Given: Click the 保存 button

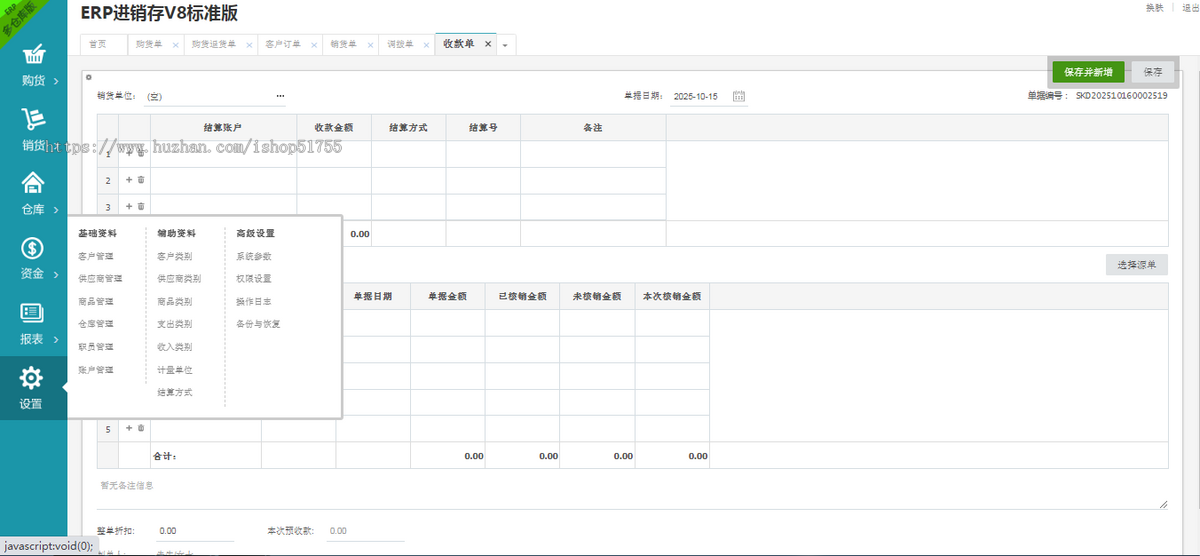Looking at the screenshot, I should coord(1153,72).
